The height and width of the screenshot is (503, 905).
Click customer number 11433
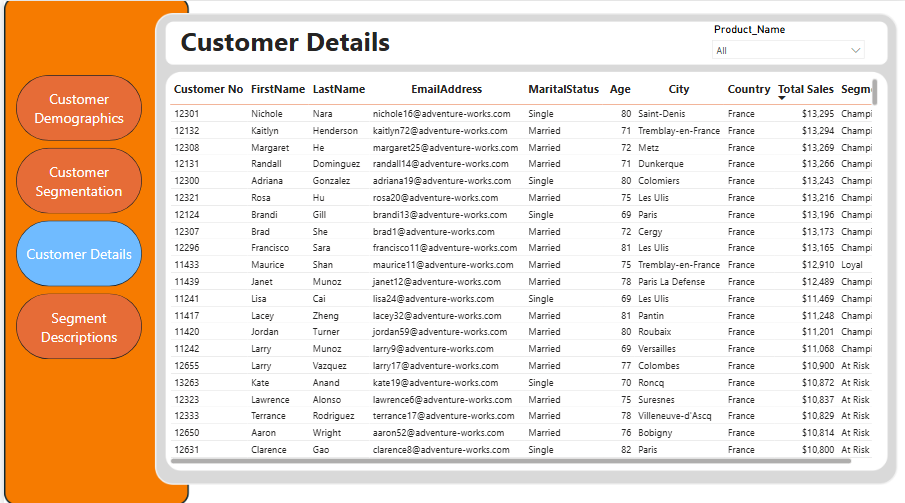coord(186,264)
